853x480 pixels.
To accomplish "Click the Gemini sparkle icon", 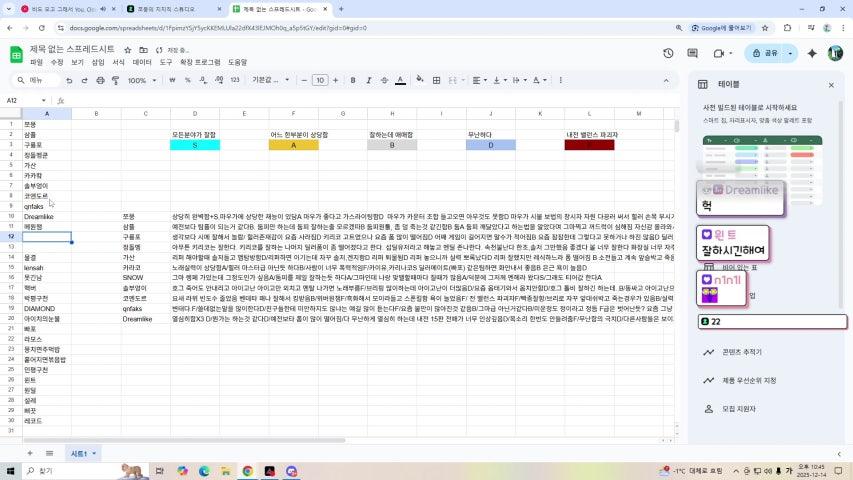I will click(812, 53).
